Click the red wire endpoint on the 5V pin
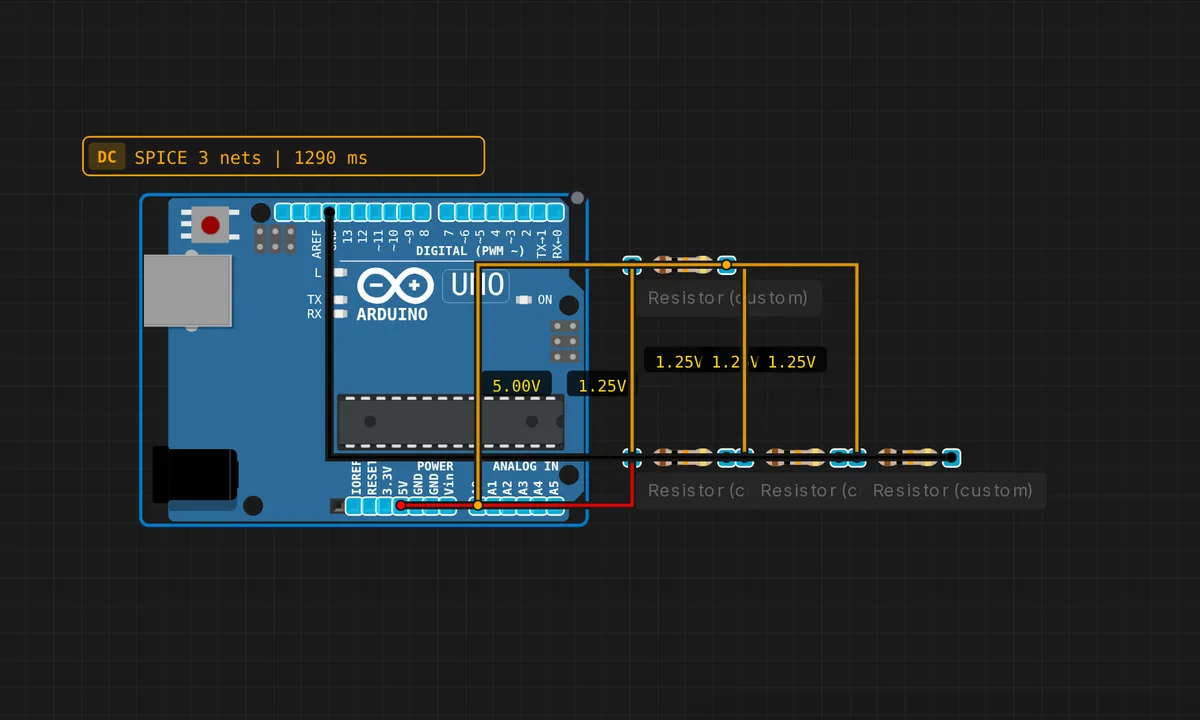 tap(401, 506)
